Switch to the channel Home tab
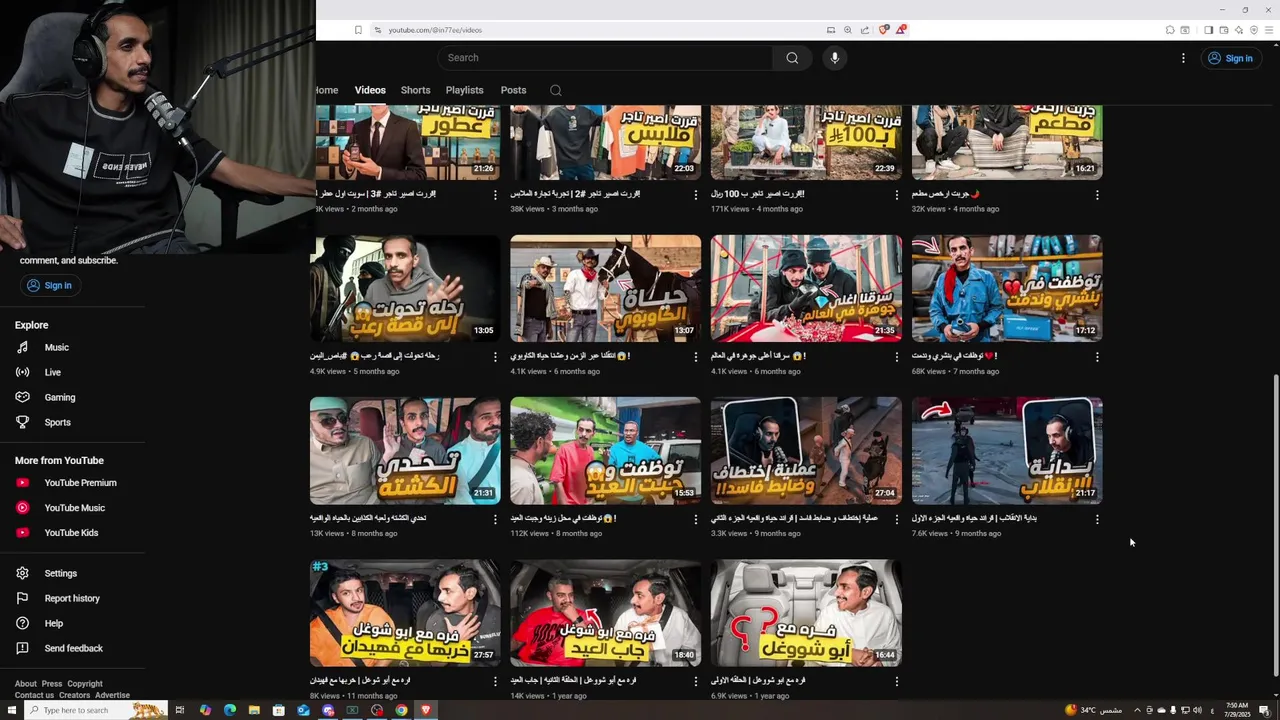The height and width of the screenshot is (720, 1280). 327,90
